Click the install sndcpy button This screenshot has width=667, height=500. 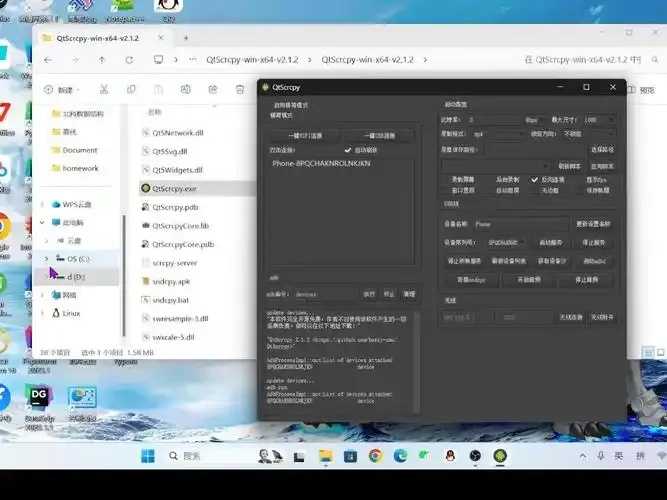(x=471, y=280)
